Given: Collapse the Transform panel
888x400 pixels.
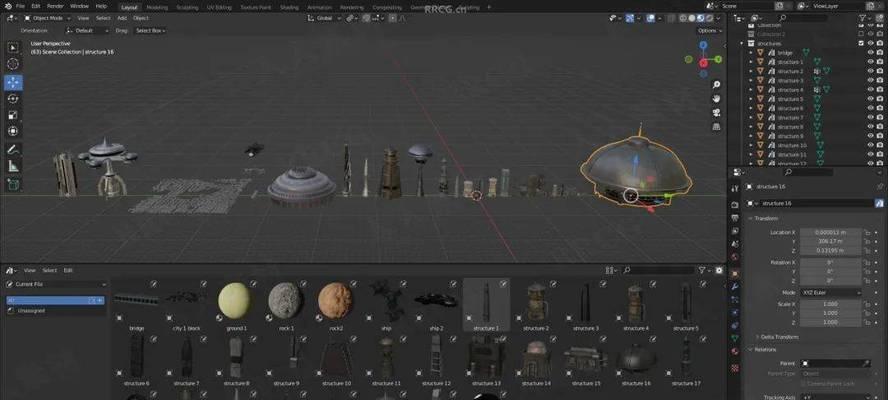Looking at the screenshot, I should (766, 218).
